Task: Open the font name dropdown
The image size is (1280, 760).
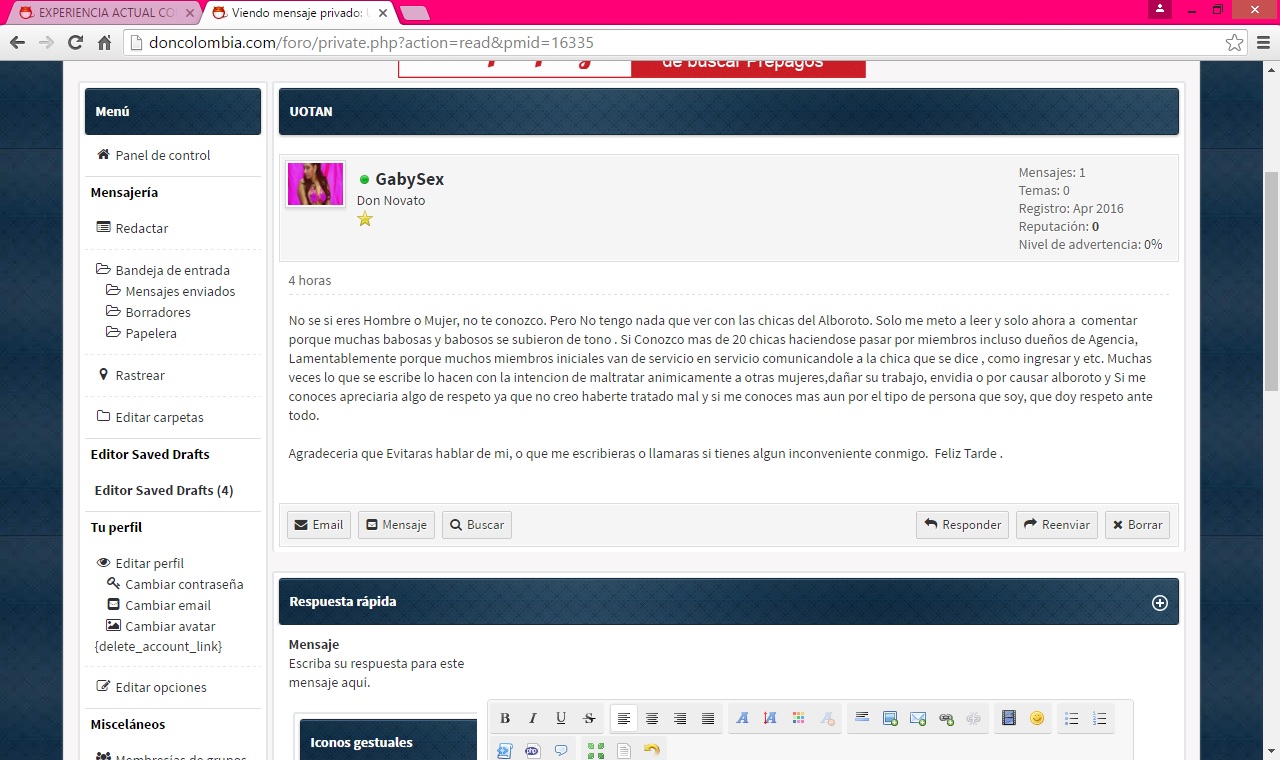Action: tap(742, 718)
